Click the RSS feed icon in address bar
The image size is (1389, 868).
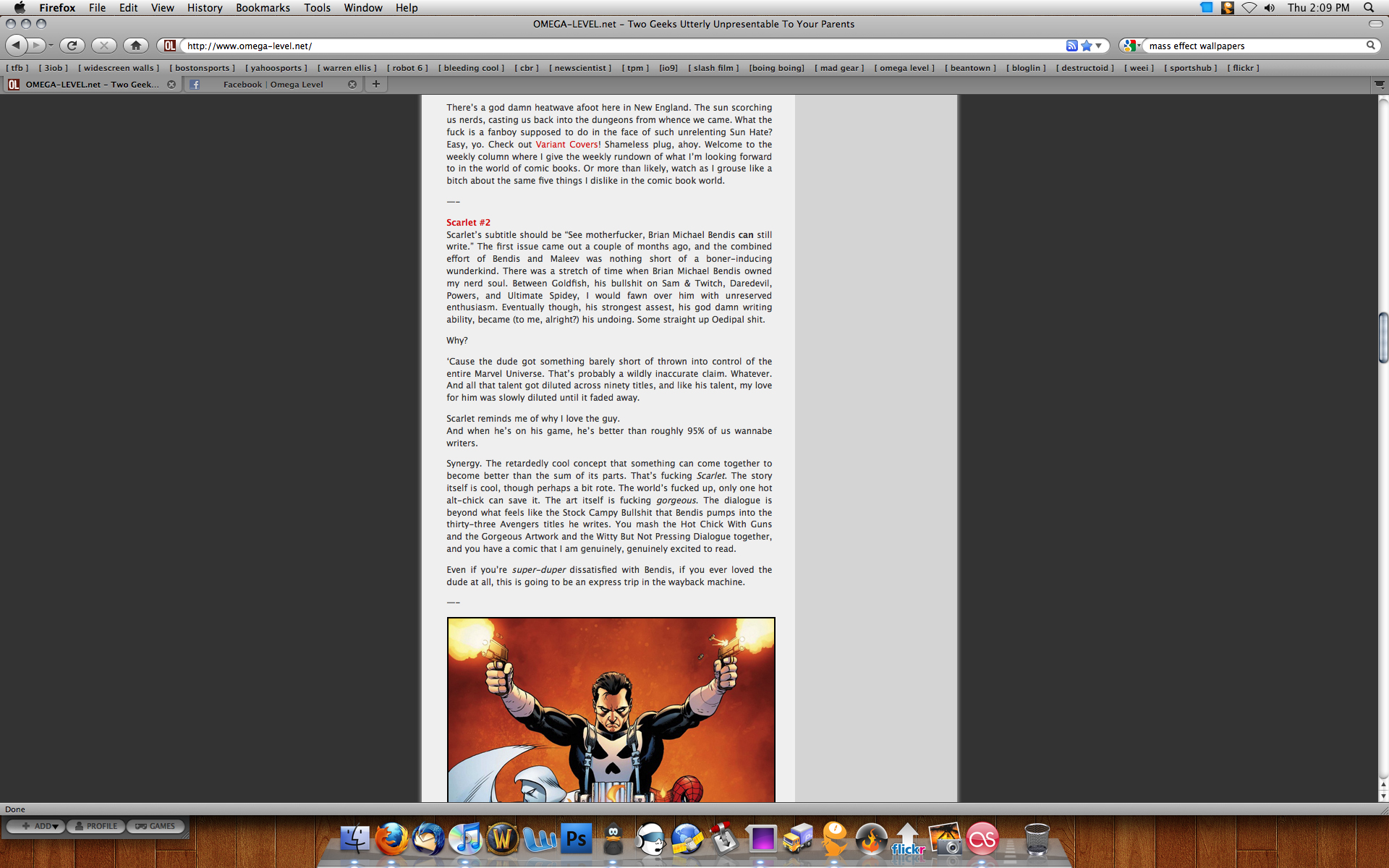(1071, 46)
